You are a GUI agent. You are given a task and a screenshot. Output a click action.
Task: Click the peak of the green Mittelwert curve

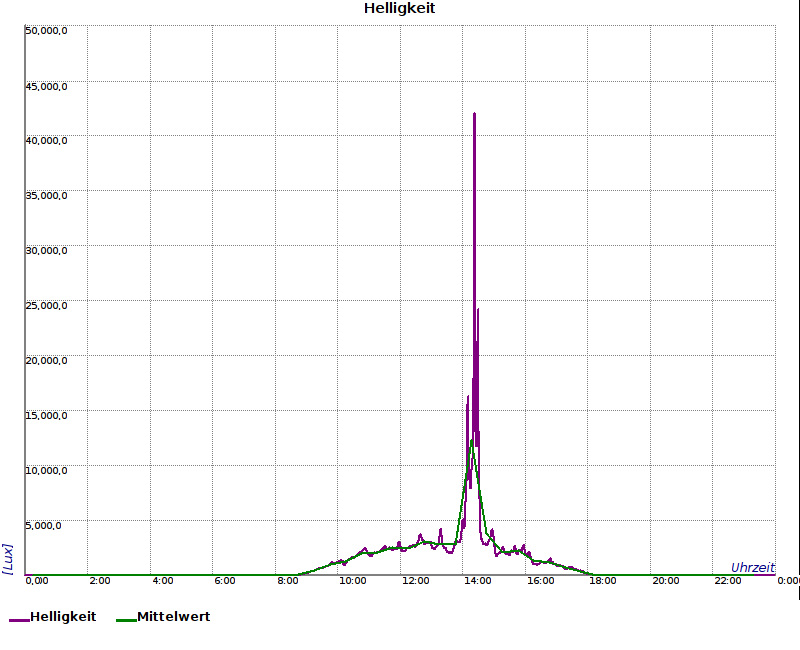pyautogui.click(x=472, y=439)
